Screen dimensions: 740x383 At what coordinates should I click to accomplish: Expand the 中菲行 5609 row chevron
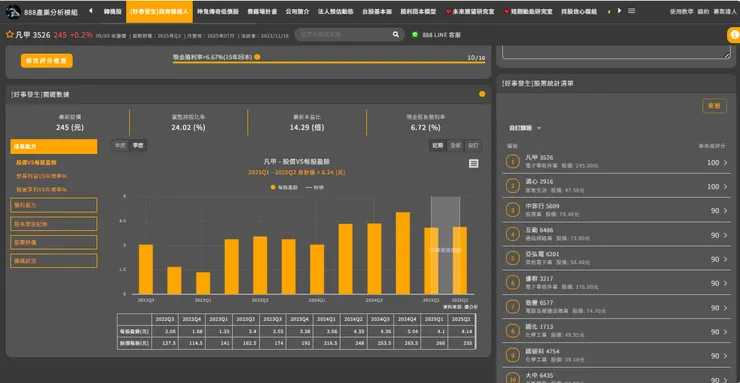coord(725,211)
